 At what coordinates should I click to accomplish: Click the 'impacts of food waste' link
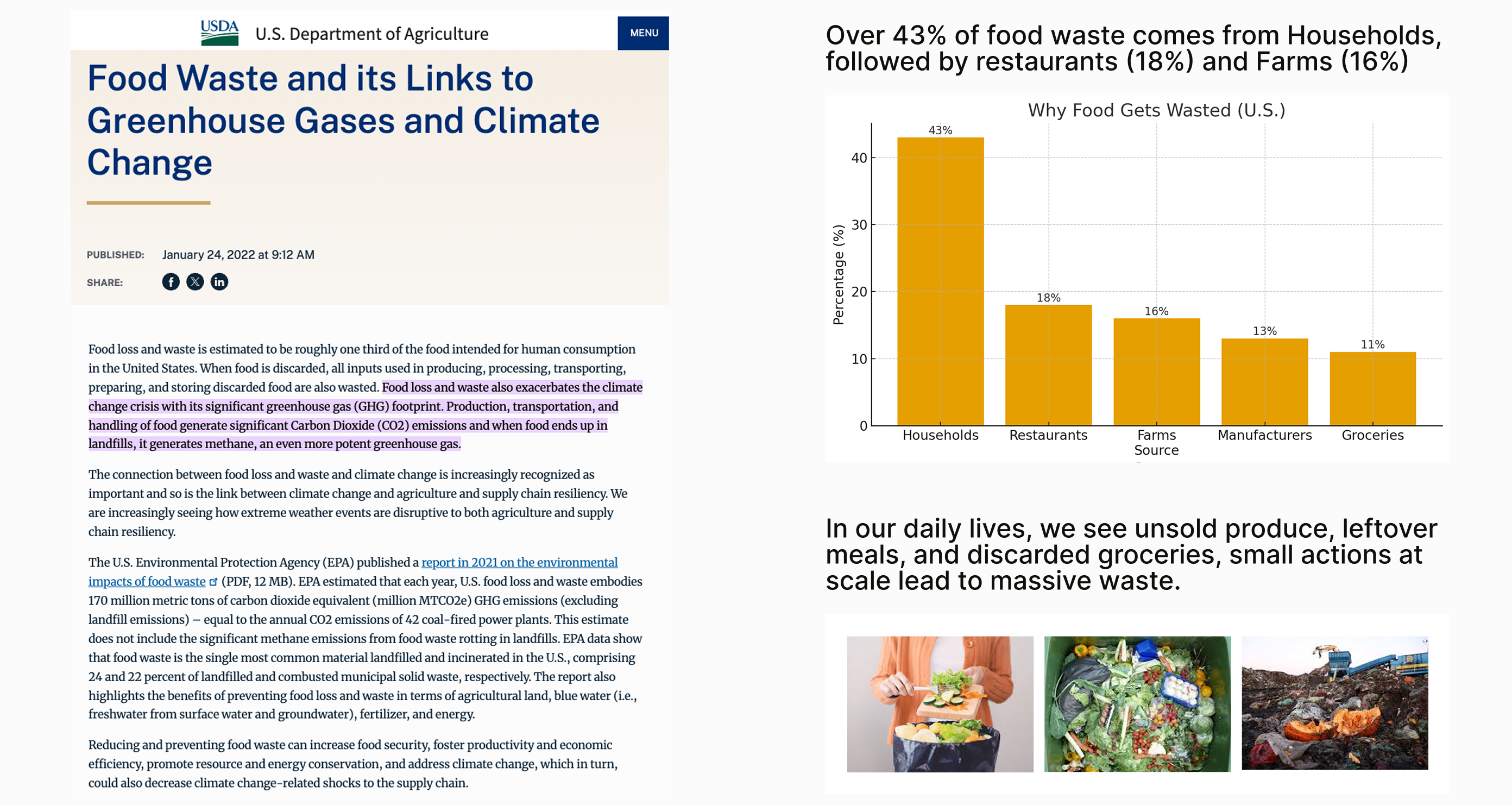[147, 581]
